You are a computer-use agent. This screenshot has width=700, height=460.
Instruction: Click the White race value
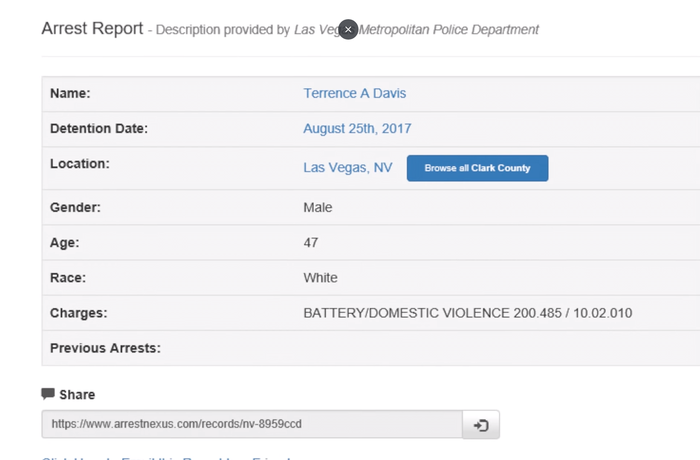[x=320, y=277]
